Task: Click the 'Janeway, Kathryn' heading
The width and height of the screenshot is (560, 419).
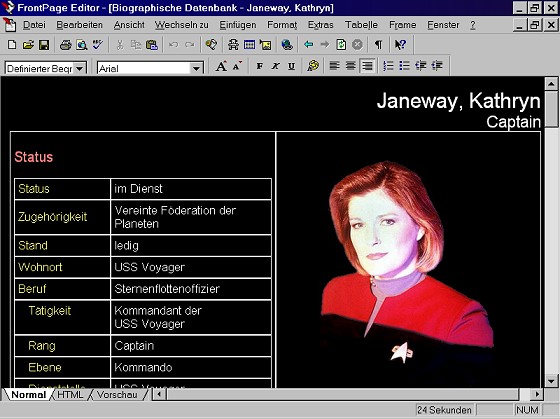Action: coord(459,101)
